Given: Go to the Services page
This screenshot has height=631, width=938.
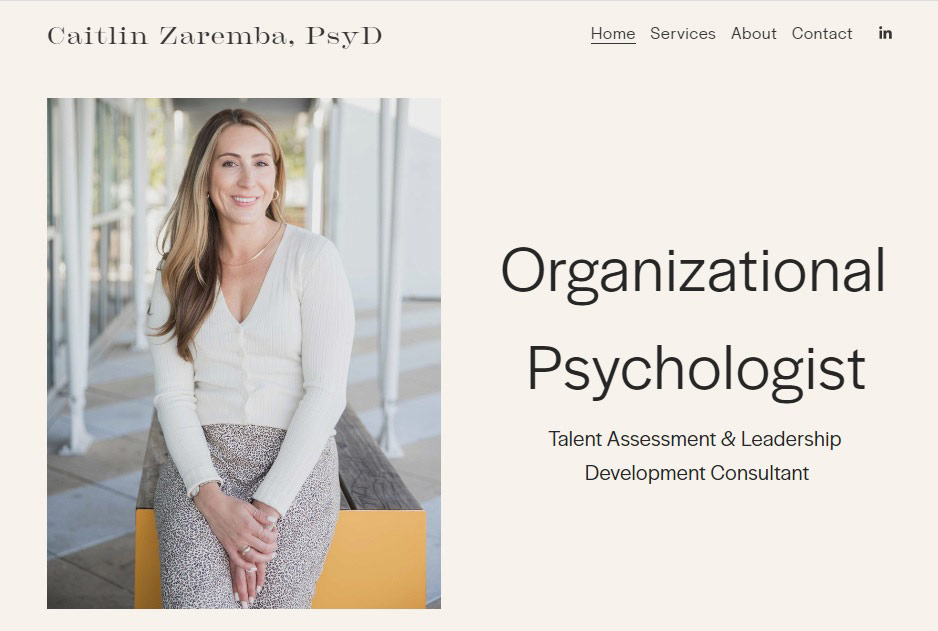Looking at the screenshot, I should pos(683,33).
